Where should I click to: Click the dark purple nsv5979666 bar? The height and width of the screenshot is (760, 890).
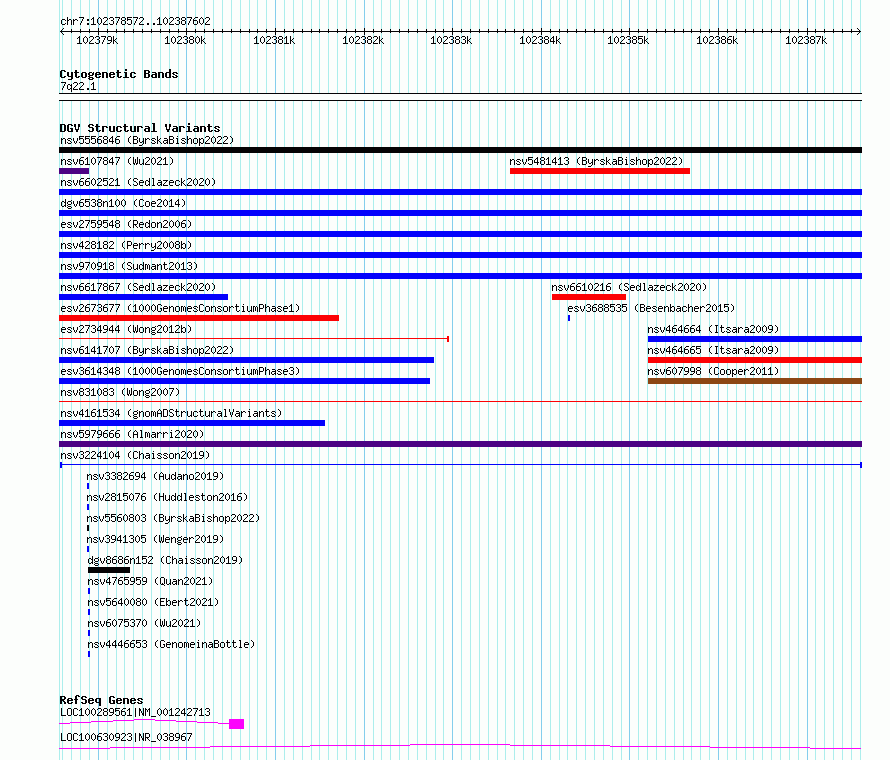[460, 444]
